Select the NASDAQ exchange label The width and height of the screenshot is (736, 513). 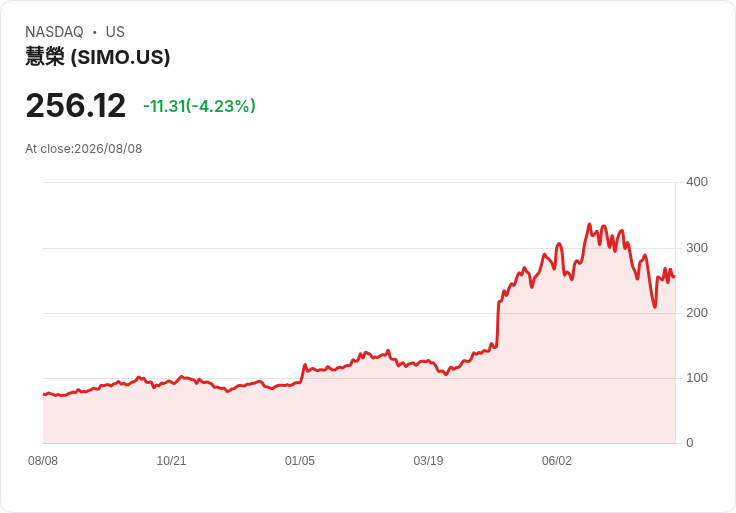click(x=54, y=32)
